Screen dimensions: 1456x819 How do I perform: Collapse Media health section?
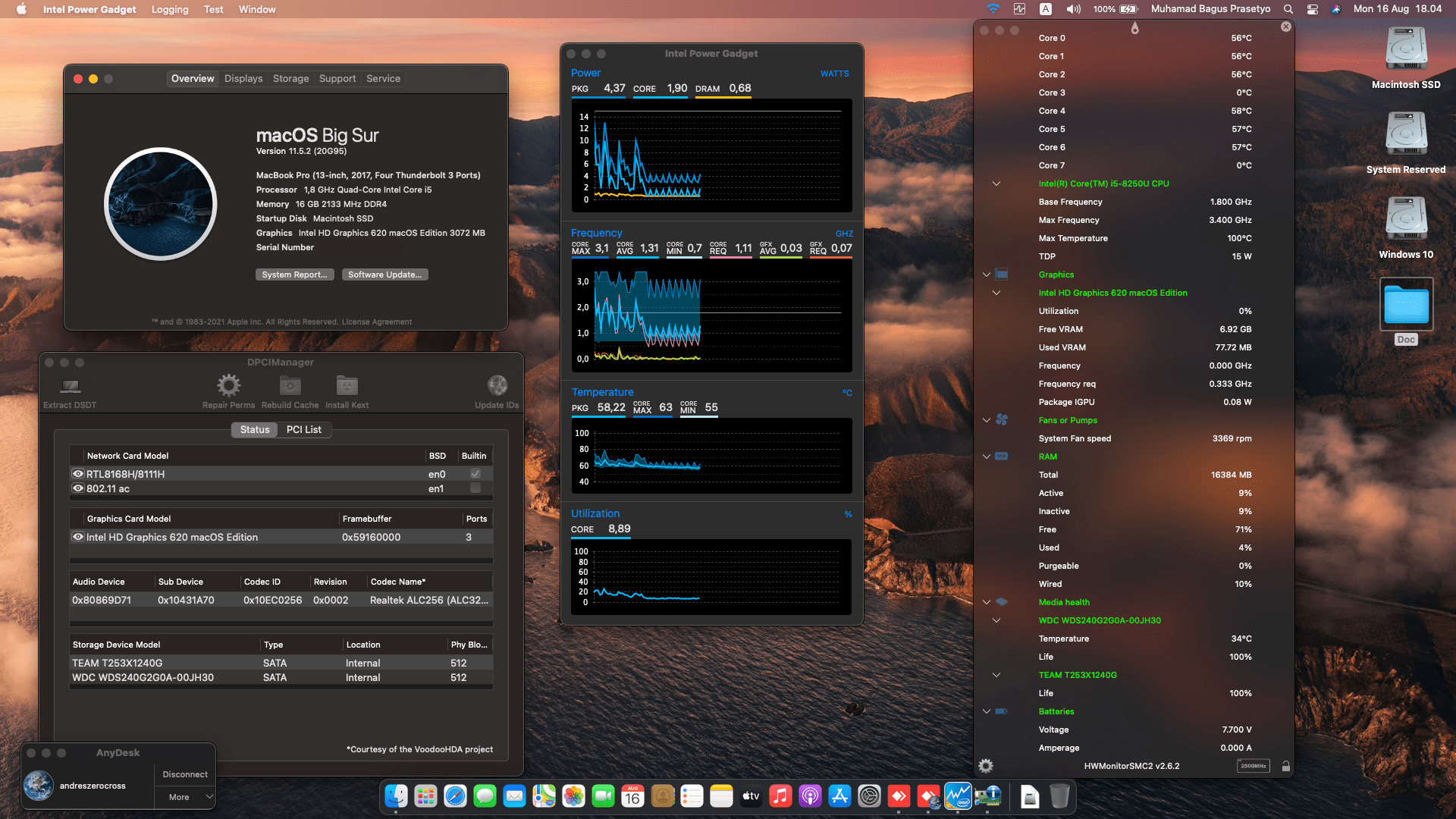click(x=987, y=602)
